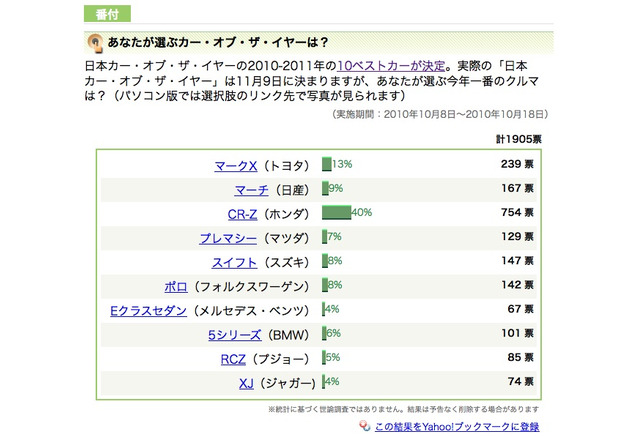This screenshot has height=437, width=640.
Task: Click the poll period date text
Action: (x=440, y=114)
